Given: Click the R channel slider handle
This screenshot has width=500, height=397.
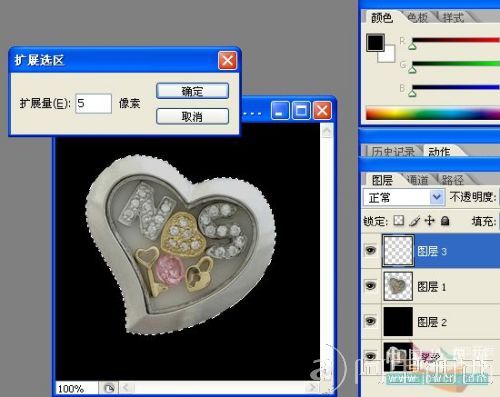Looking at the screenshot, I should 413,46.
